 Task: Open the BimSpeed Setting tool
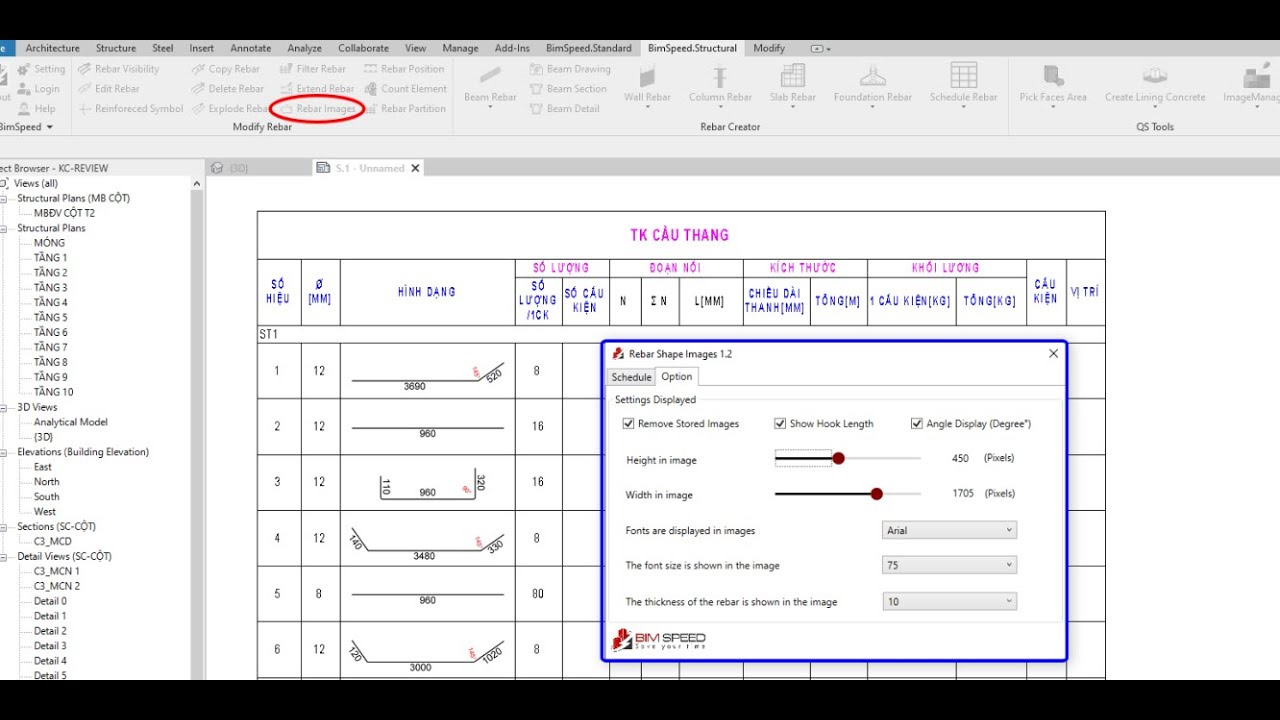pos(41,69)
